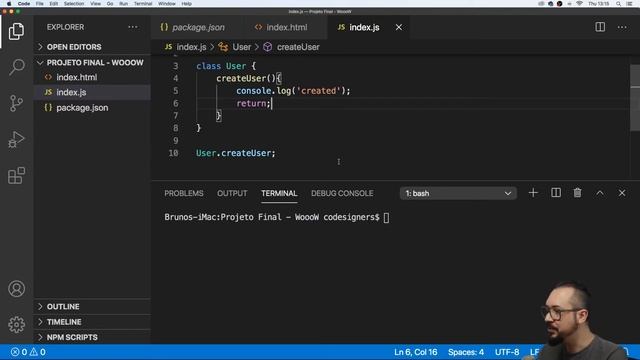Close the terminal panel

pos(622,193)
